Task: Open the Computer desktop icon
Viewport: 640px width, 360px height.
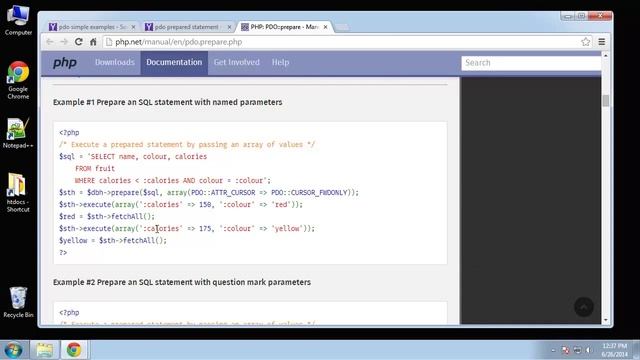Action: pyautogui.click(x=18, y=20)
